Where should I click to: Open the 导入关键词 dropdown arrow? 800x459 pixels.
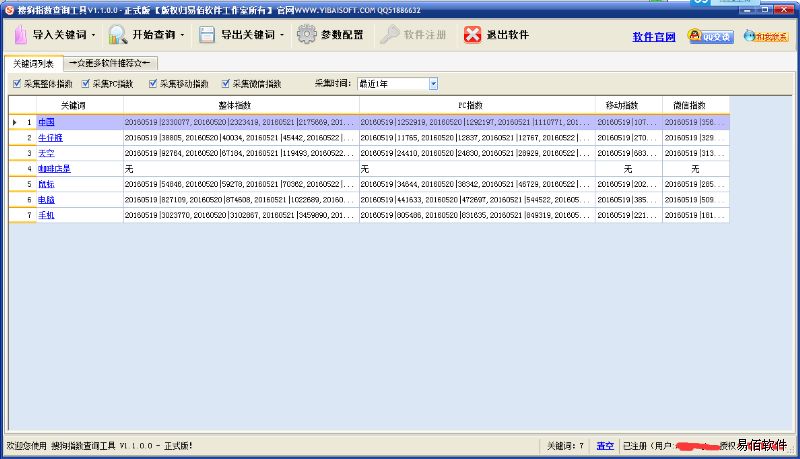[94, 35]
